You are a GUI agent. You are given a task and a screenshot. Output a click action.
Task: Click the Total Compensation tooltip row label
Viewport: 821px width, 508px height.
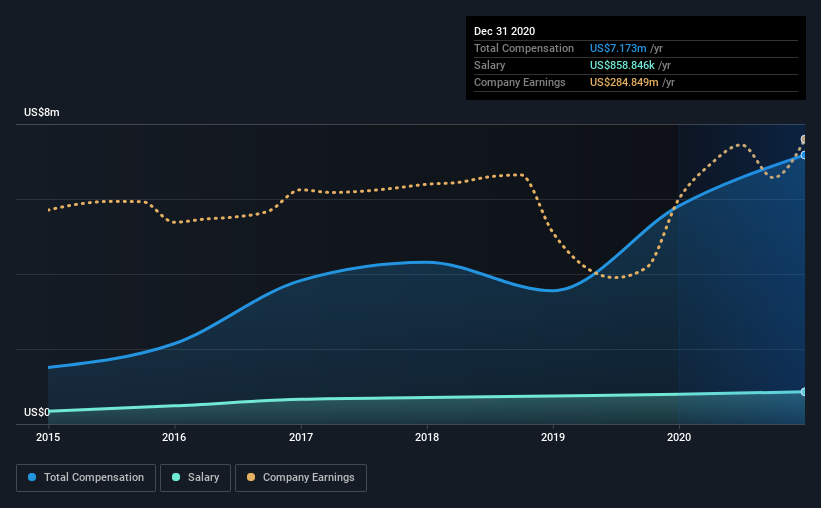(524, 48)
